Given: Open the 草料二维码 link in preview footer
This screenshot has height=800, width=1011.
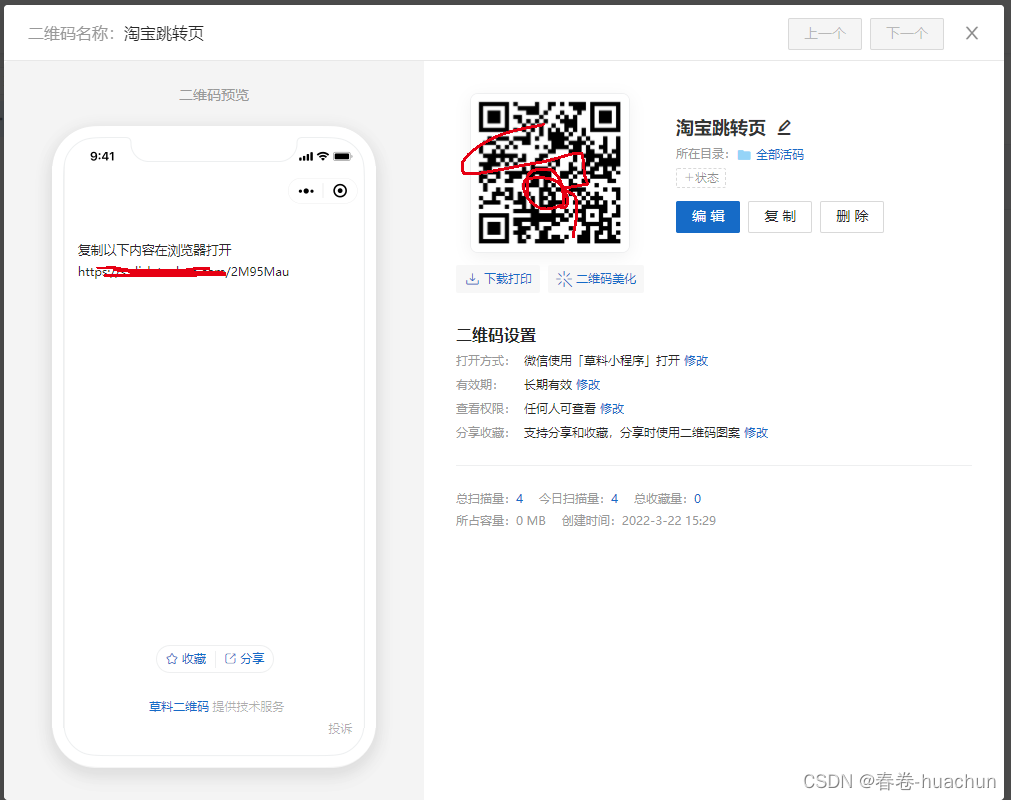Looking at the screenshot, I should pyautogui.click(x=179, y=707).
